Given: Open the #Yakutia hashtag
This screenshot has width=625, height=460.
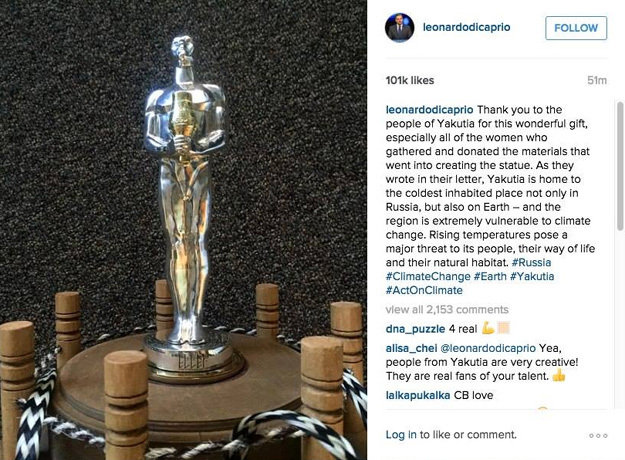Looking at the screenshot, I should 532,277.
